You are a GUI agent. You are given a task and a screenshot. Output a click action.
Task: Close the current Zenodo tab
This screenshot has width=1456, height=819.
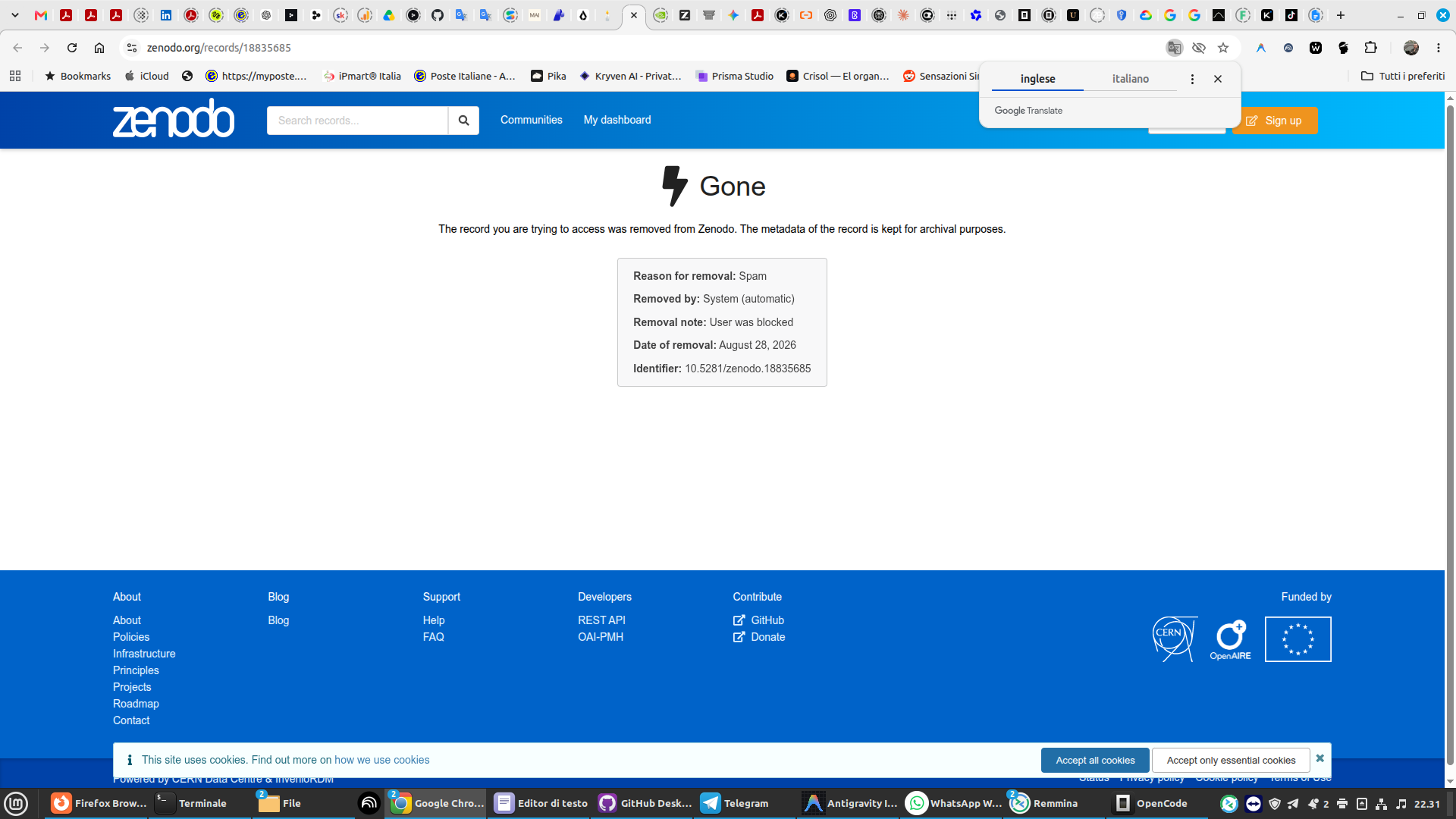[634, 15]
